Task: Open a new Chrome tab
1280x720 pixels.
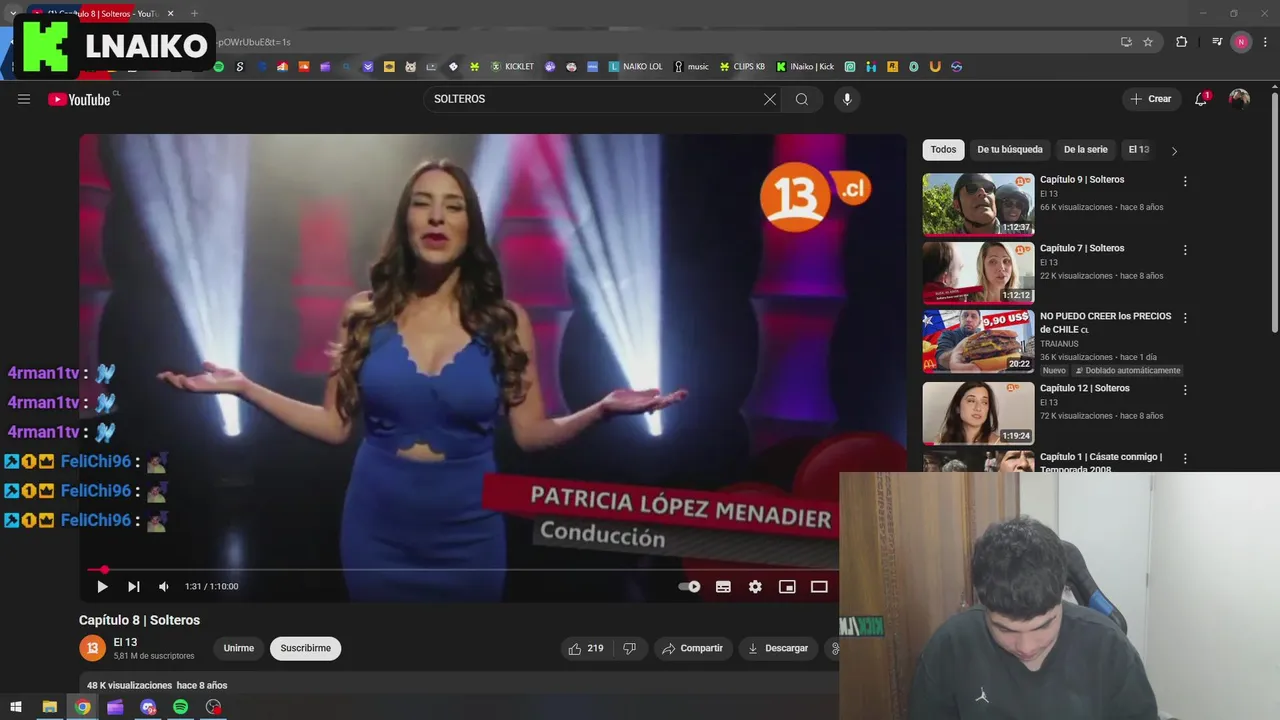Action: (194, 14)
